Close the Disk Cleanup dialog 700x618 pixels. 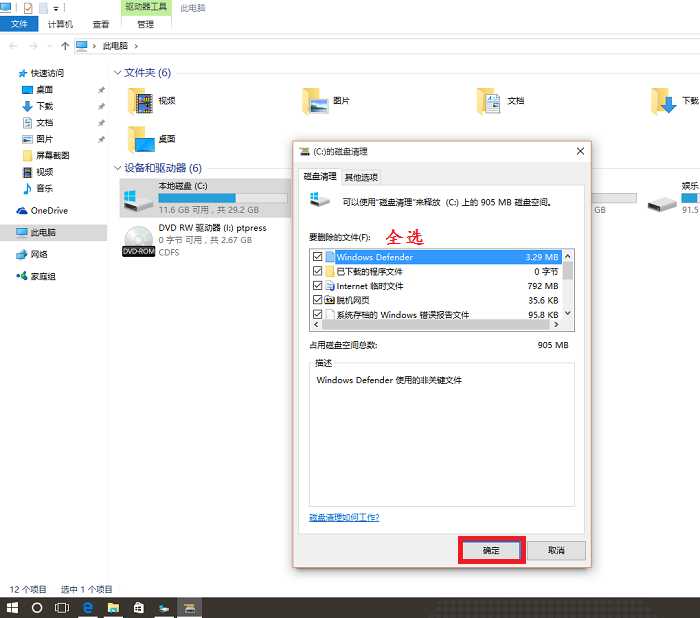point(580,151)
